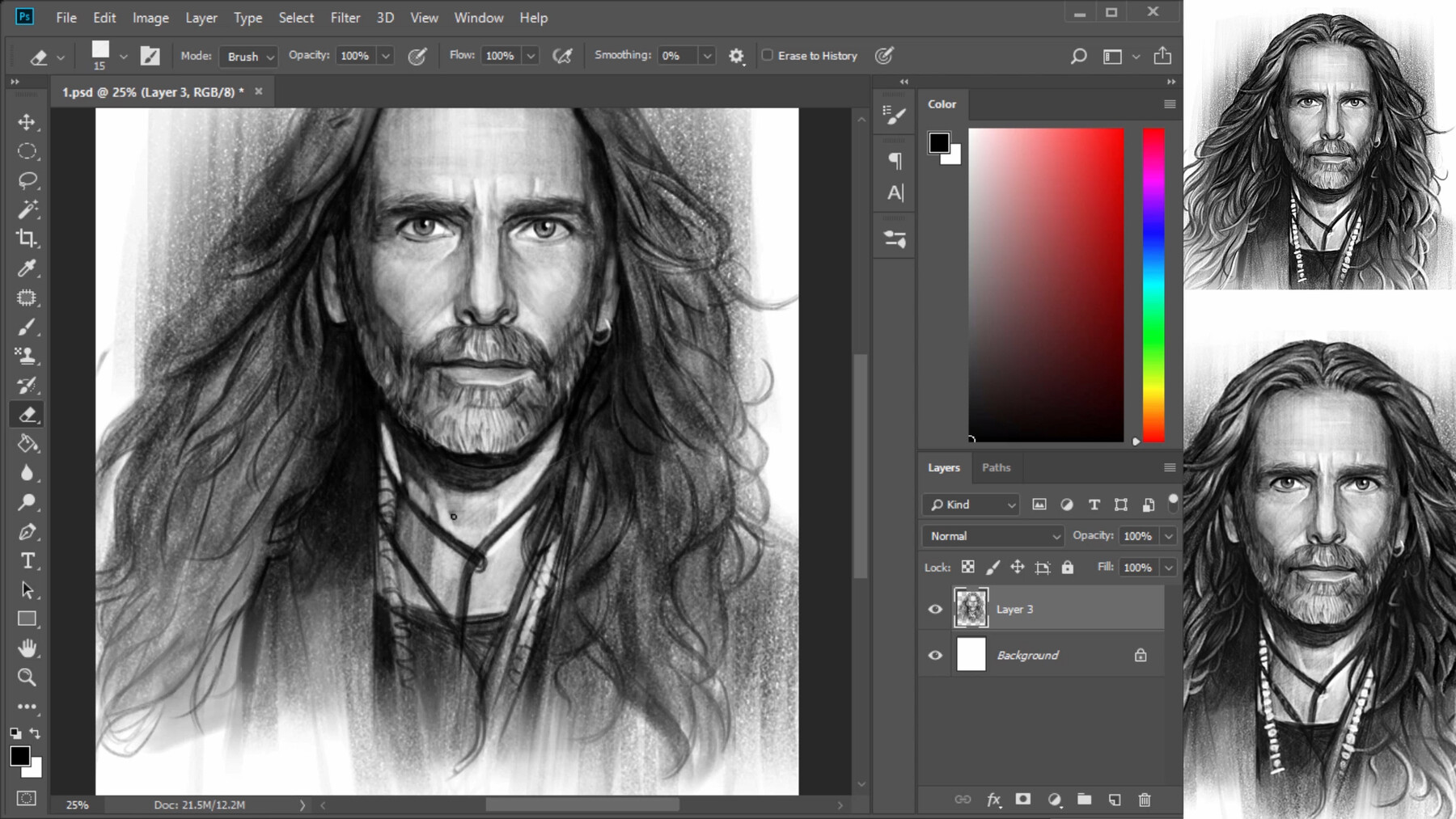Screen dimensions: 1456x819
Task: Switch to the Paths tab
Action: tap(997, 467)
